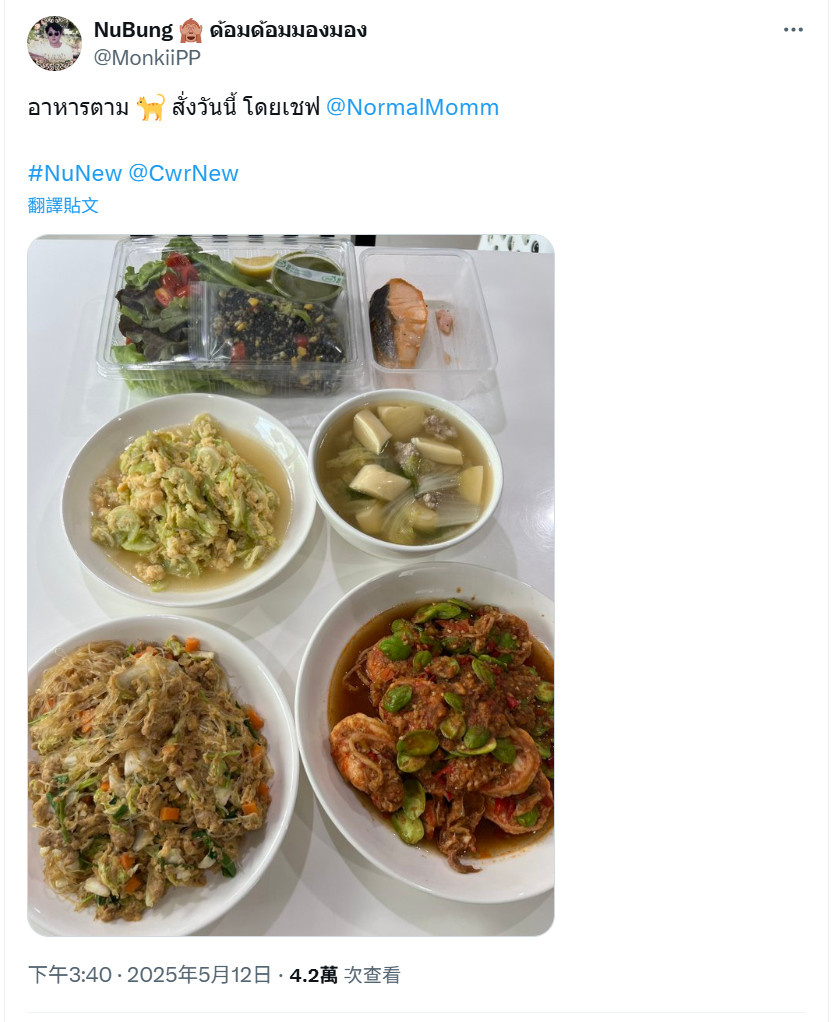This screenshot has height=1022, width=831.
Task: Click the NuBung profile avatar
Action: 54,43
